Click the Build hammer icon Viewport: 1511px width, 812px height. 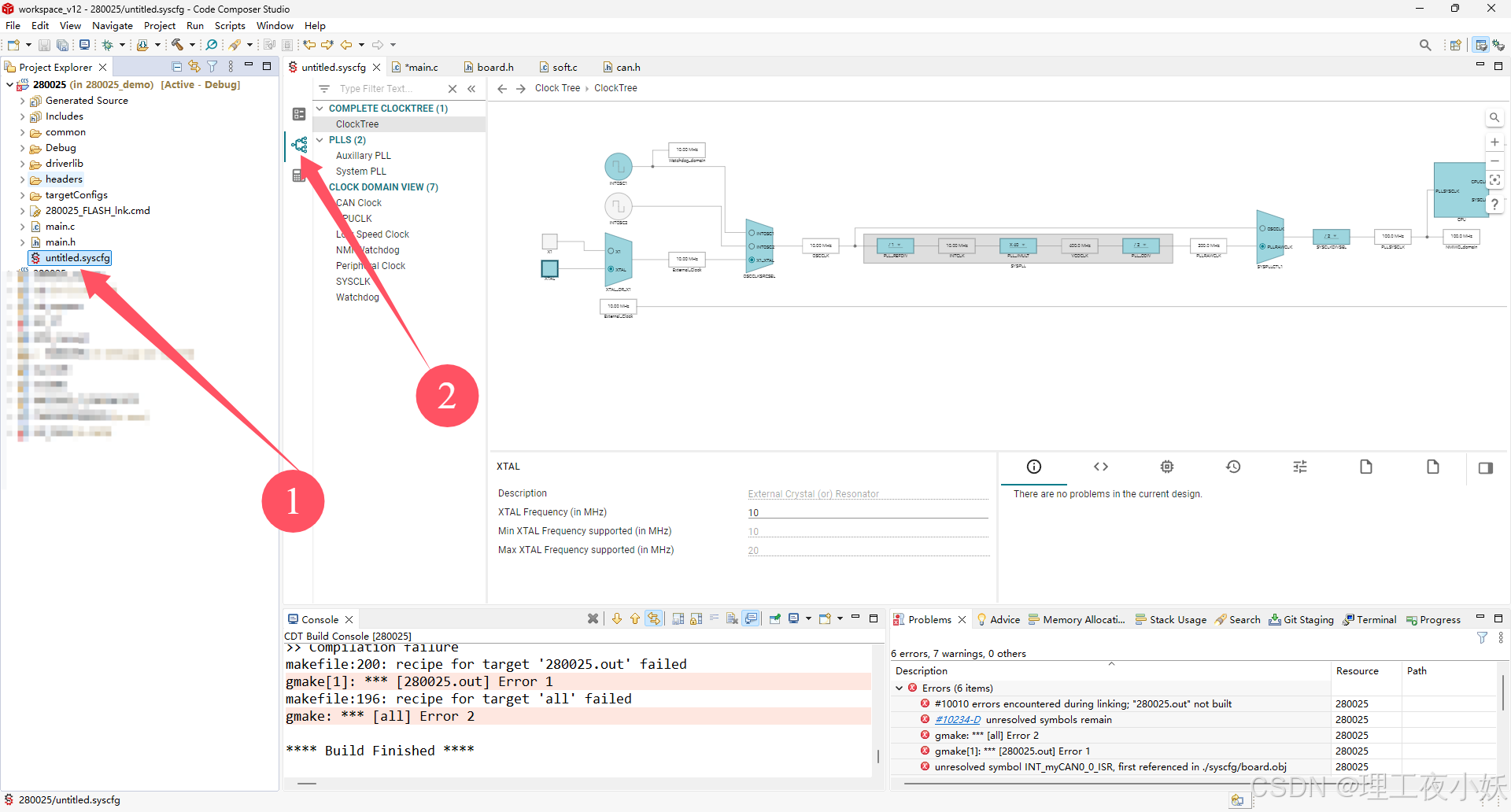point(177,45)
